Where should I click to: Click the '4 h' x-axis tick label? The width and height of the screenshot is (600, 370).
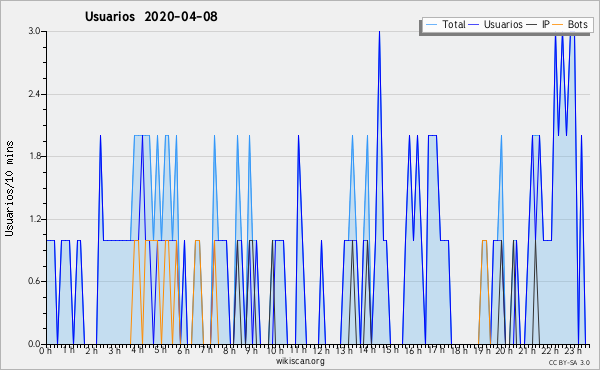click(x=137, y=350)
